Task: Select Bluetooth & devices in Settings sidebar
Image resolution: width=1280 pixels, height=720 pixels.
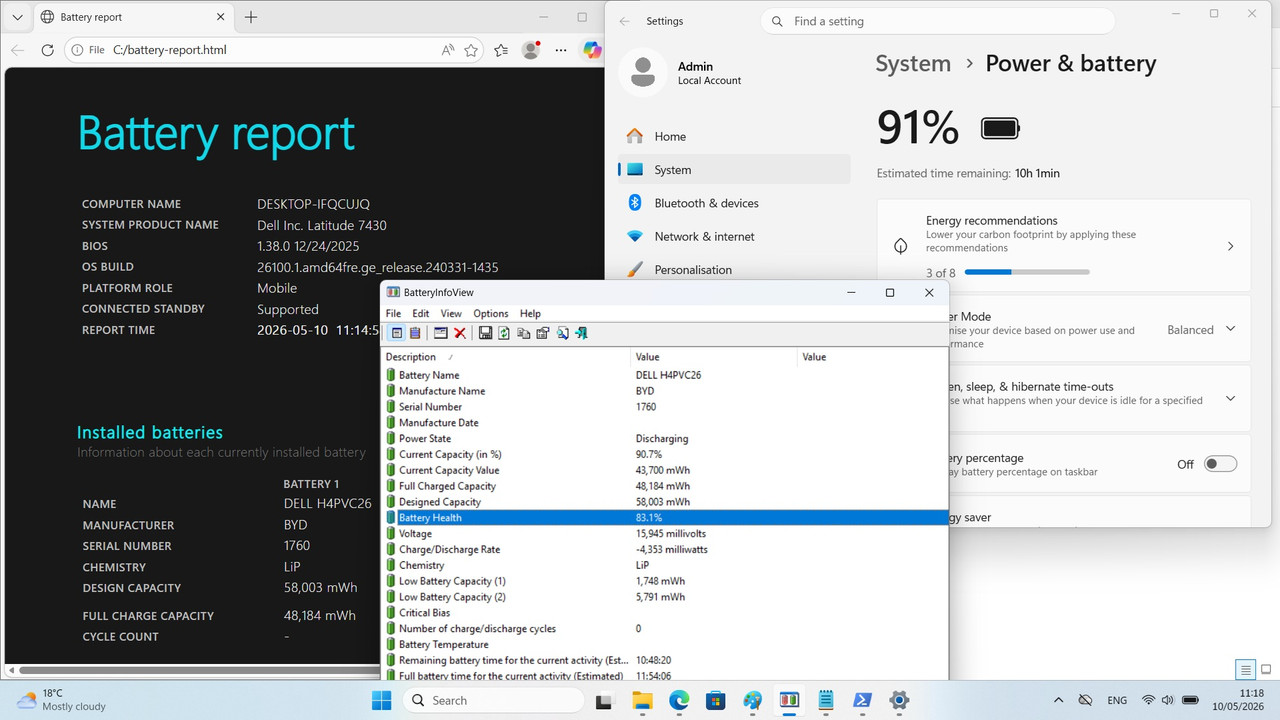Action: pyautogui.click(x=734, y=203)
